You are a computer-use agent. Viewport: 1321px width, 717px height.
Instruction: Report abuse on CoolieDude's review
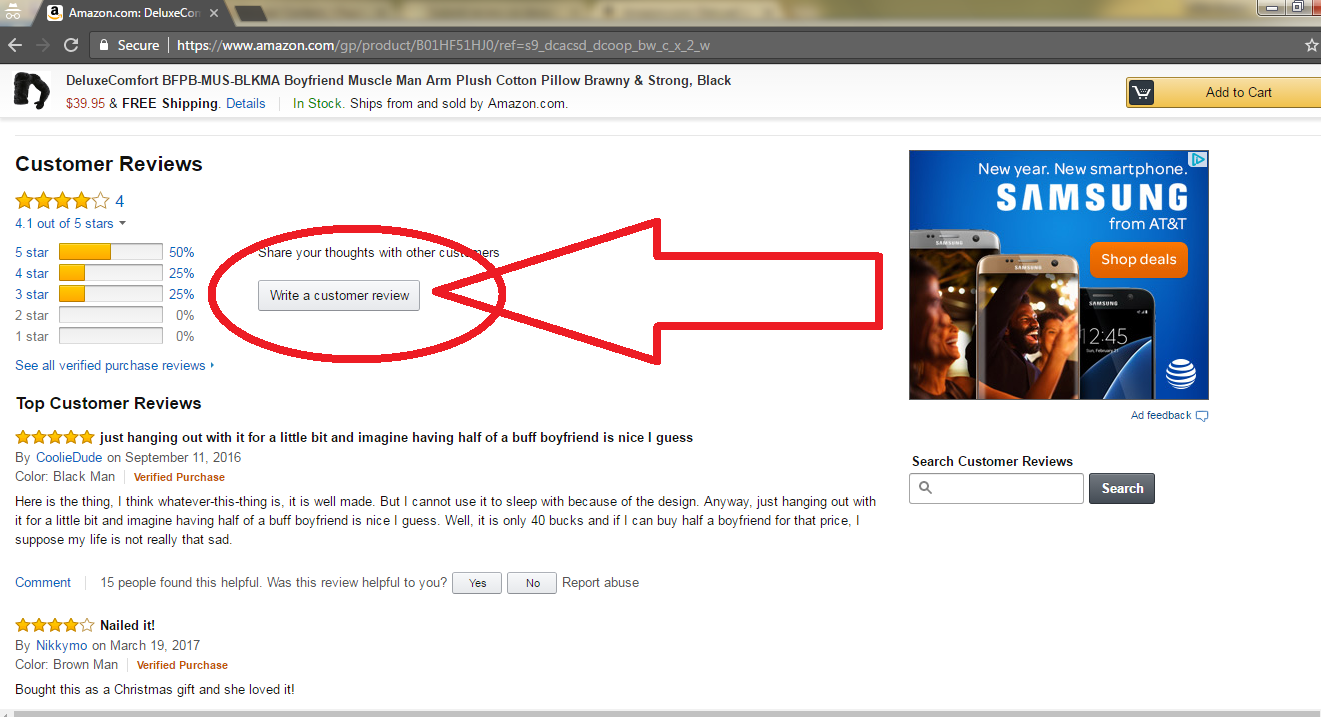(x=600, y=582)
